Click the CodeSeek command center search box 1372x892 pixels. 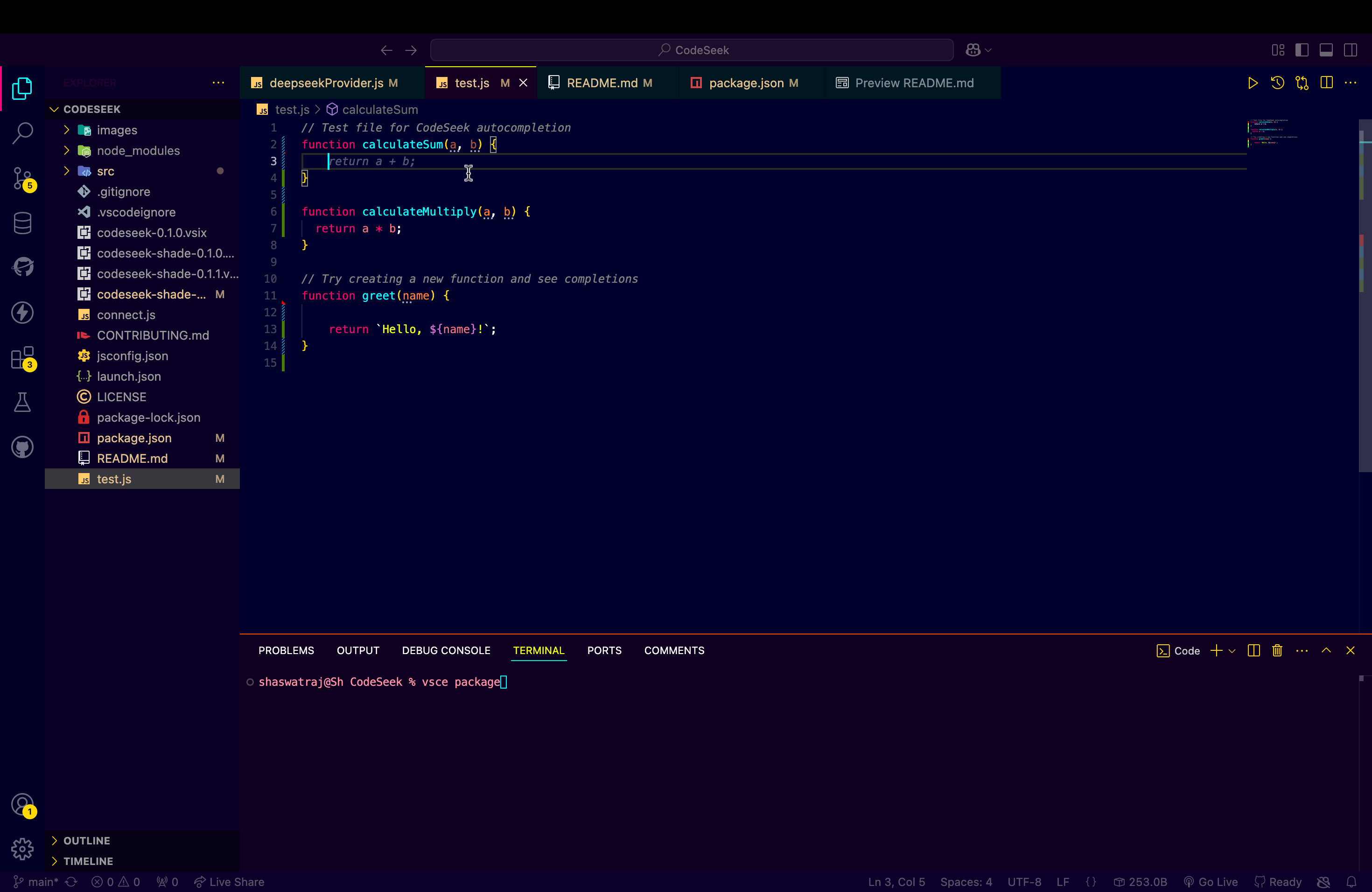click(x=692, y=50)
